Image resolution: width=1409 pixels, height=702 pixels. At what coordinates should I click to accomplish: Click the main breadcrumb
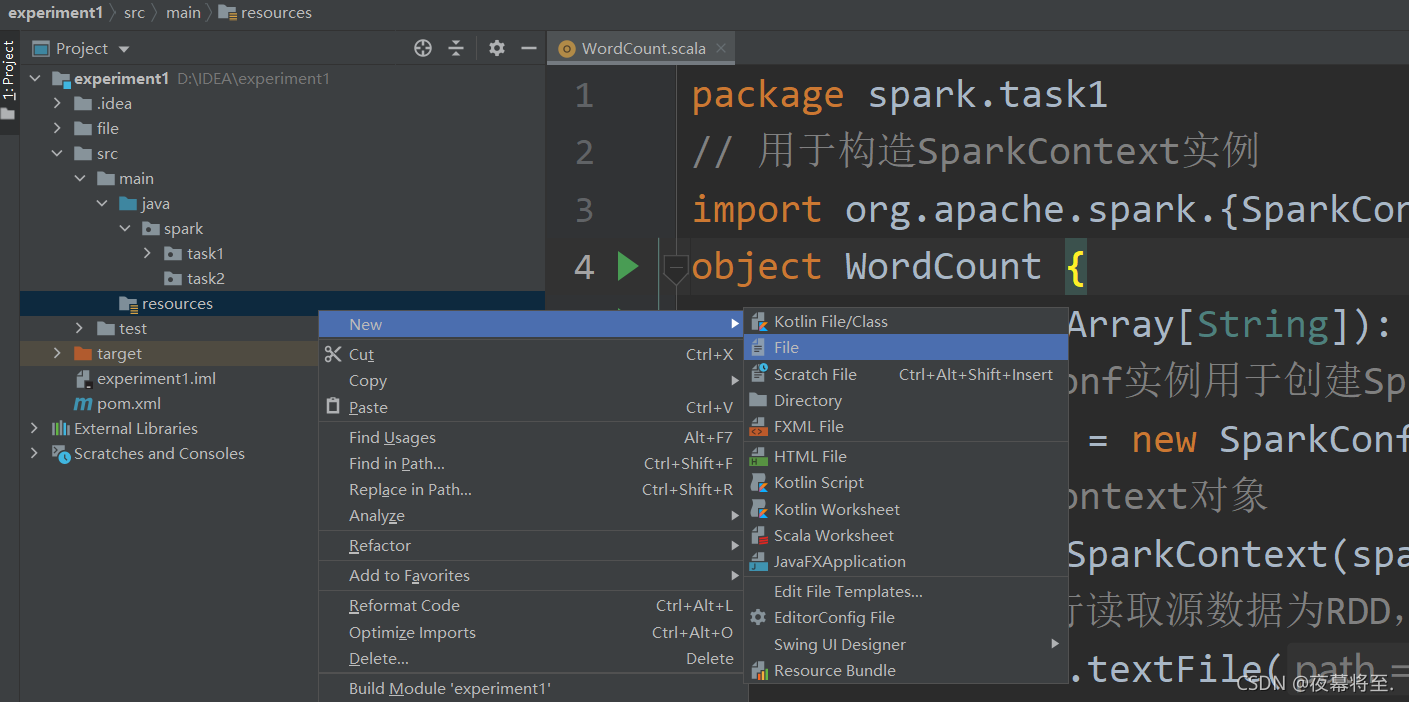183,13
